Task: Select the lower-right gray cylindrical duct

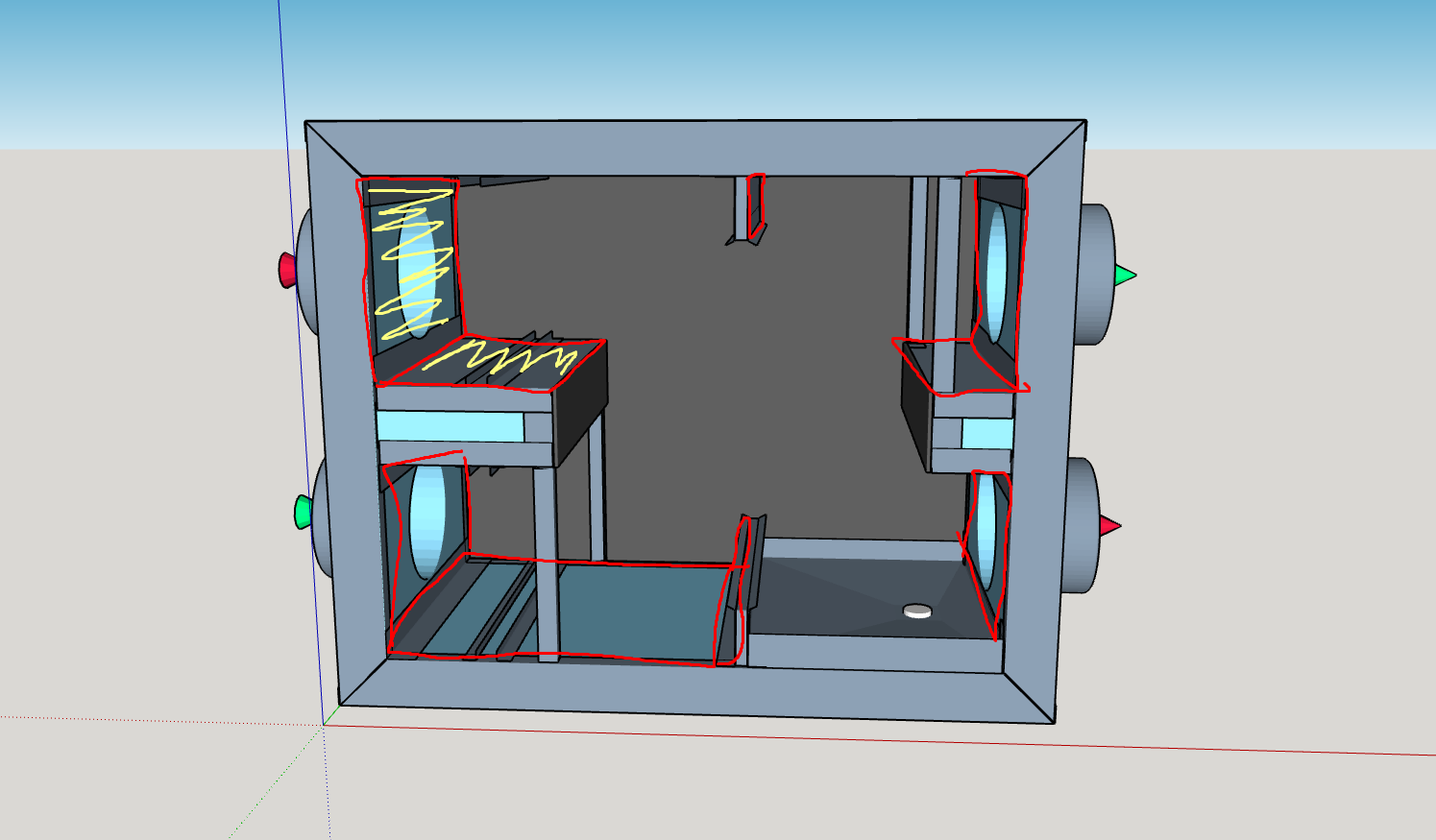Action: point(1081,525)
